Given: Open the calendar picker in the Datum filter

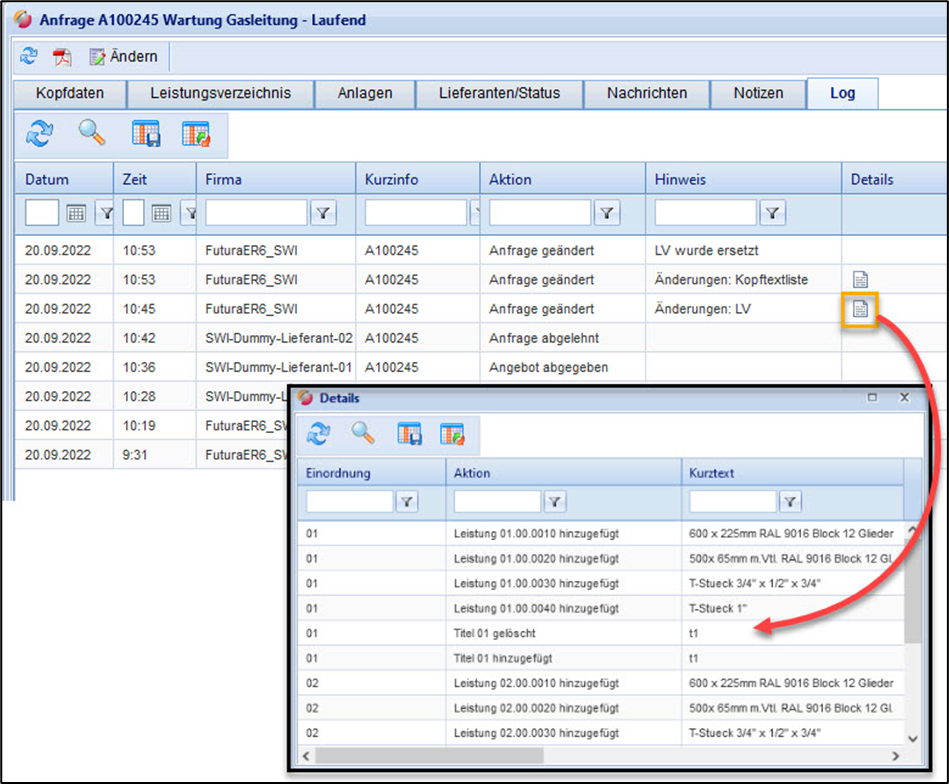Looking at the screenshot, I should point(76,212).
